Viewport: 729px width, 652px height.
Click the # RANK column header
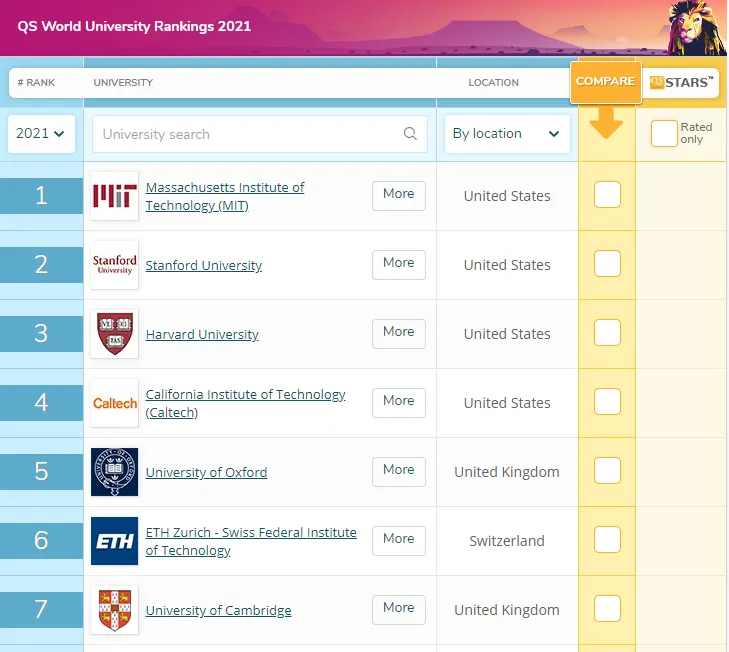[x=36, y=82]
